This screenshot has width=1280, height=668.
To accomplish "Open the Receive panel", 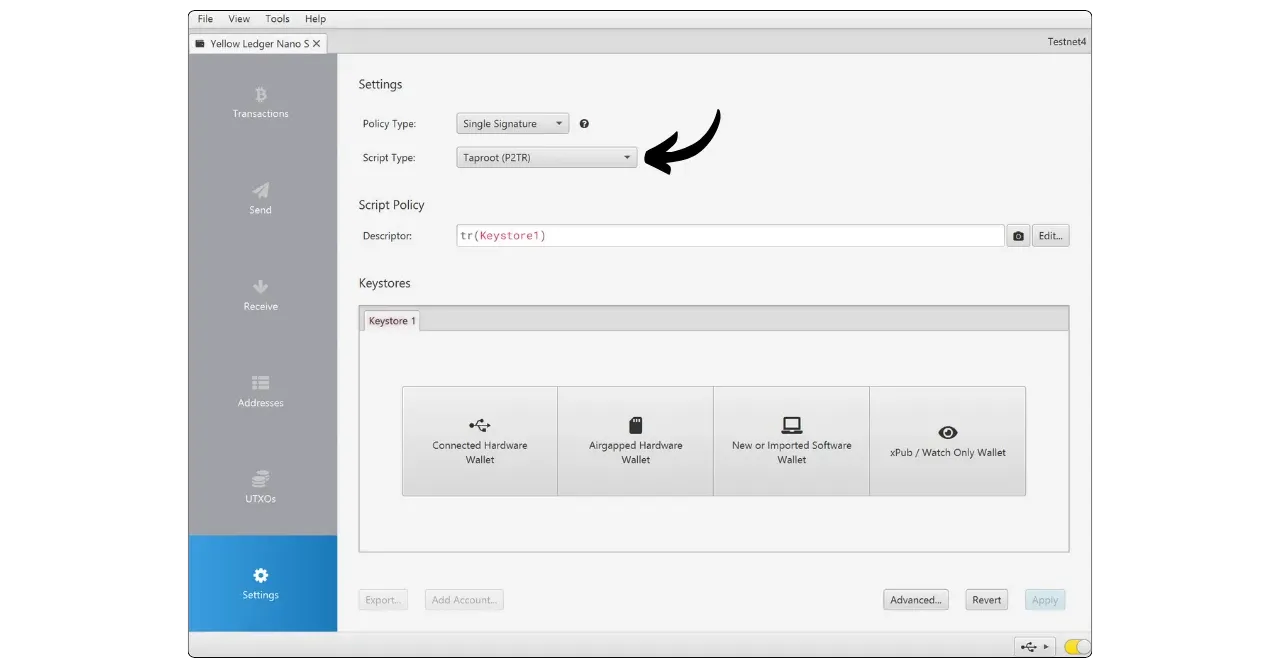I will 261,295.
